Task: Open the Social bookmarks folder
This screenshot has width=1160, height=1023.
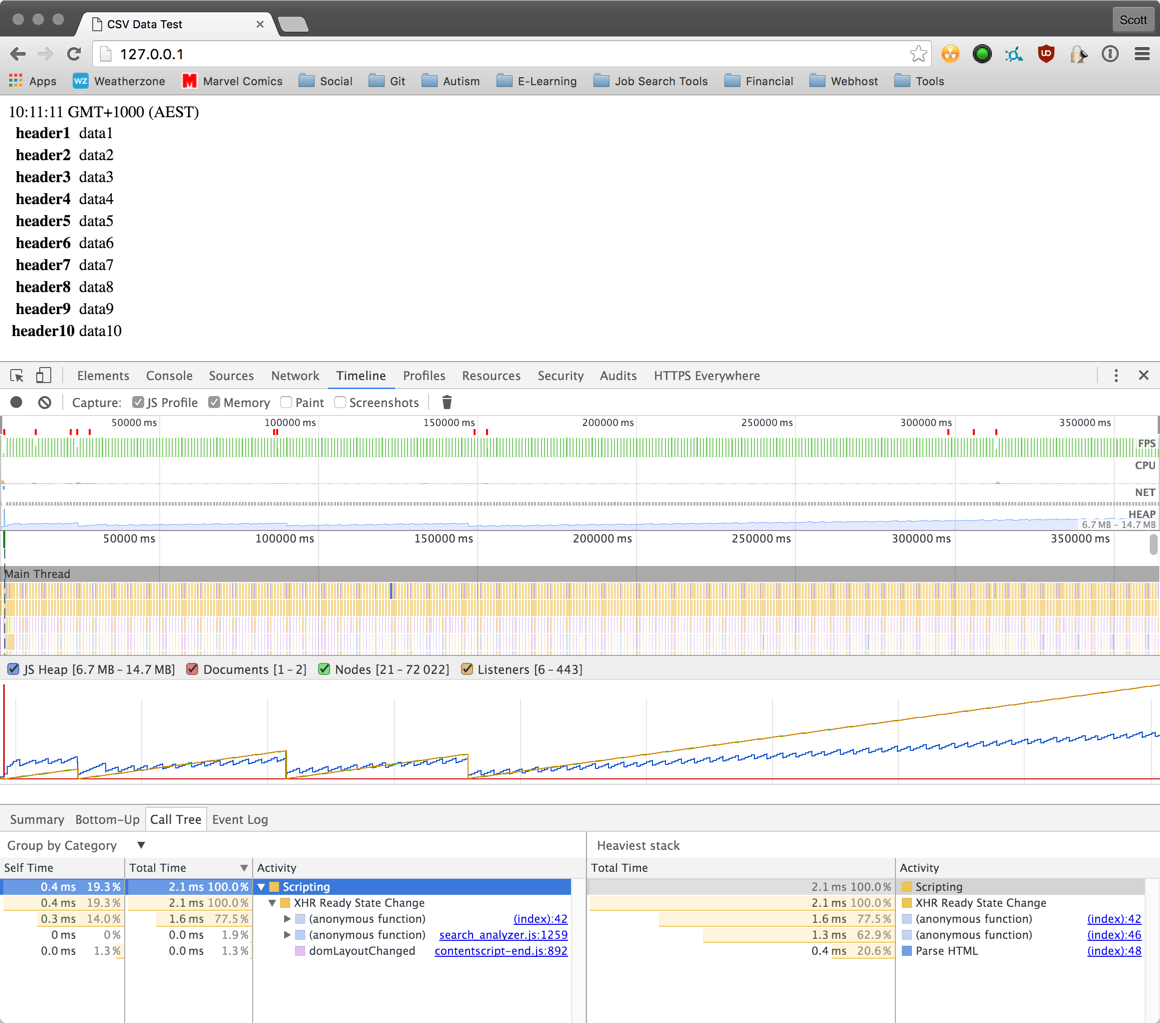Action: tap(326, 81)
